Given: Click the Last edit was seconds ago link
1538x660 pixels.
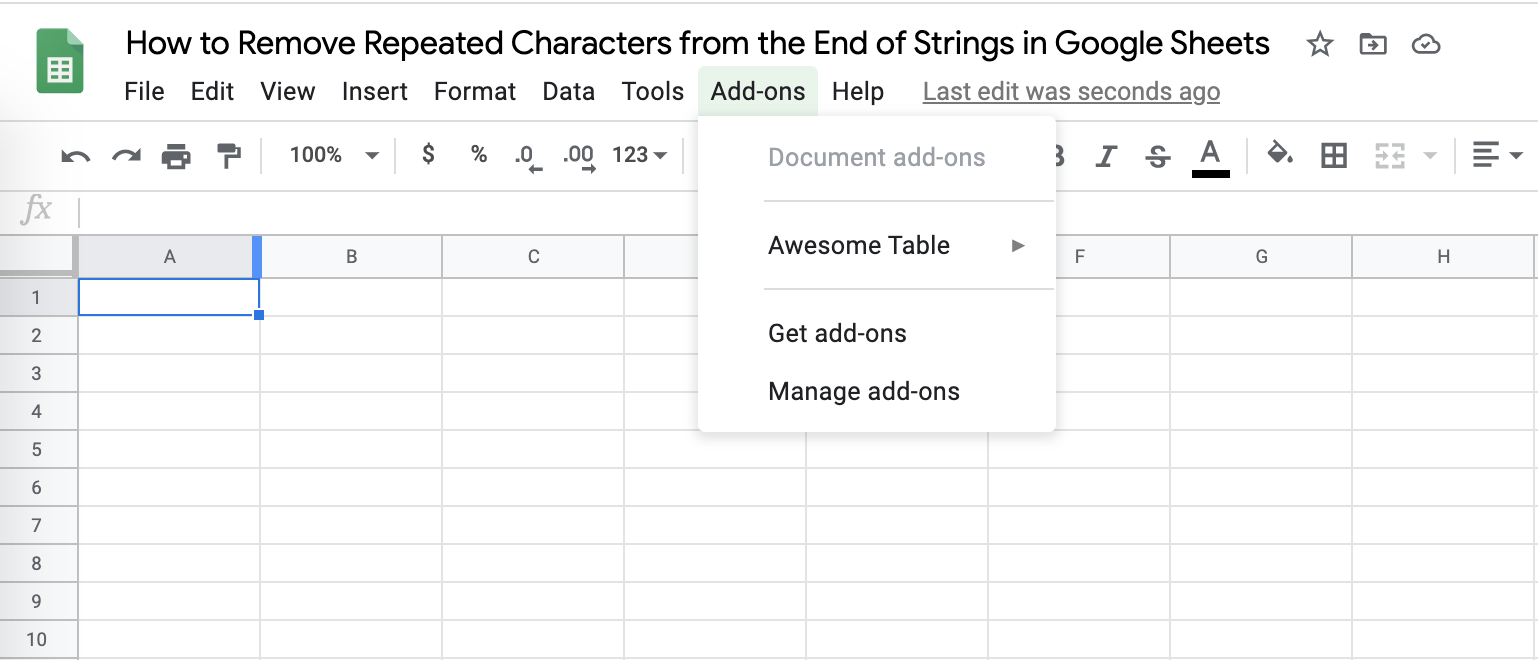Looking at the screenshot, I should tap(1071, 92).
